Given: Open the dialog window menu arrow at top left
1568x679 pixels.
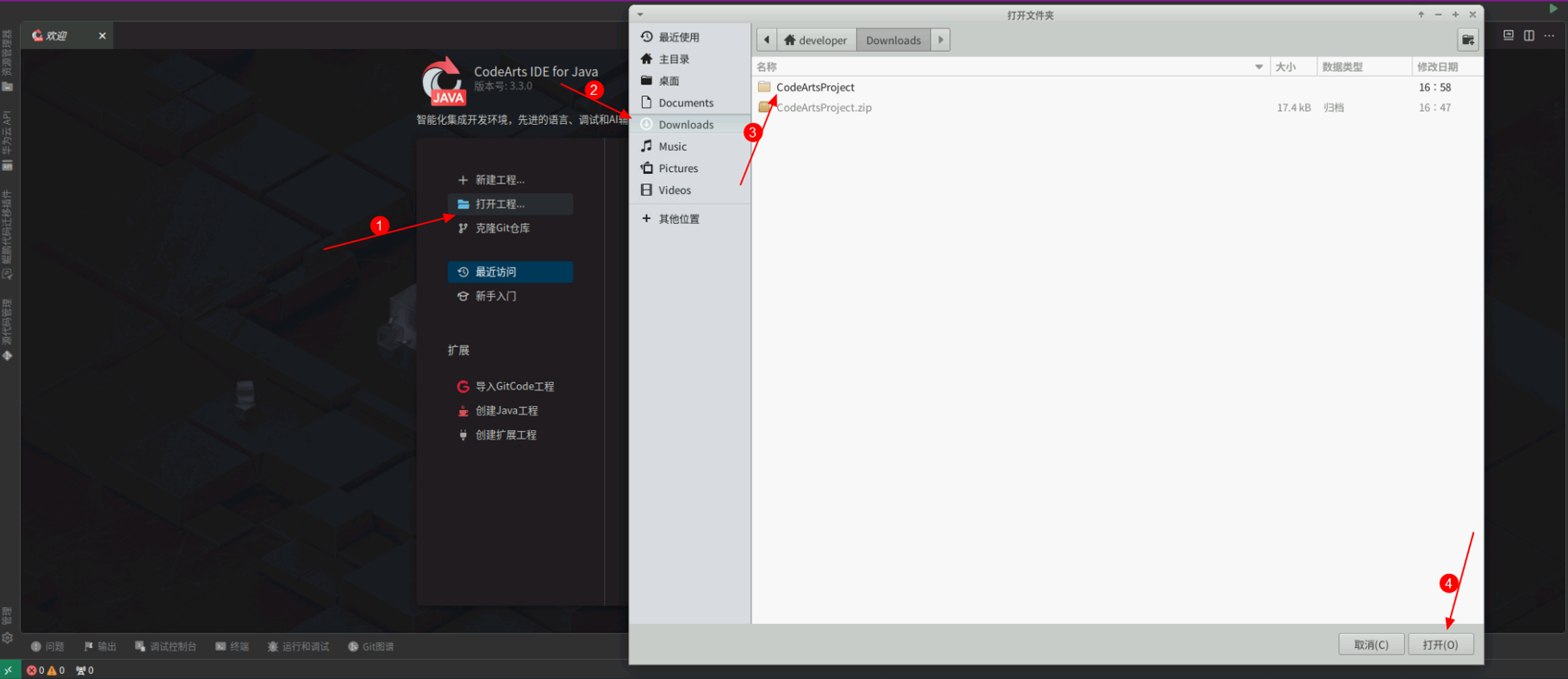Looking at the screenshot, I should pos(640,15).
